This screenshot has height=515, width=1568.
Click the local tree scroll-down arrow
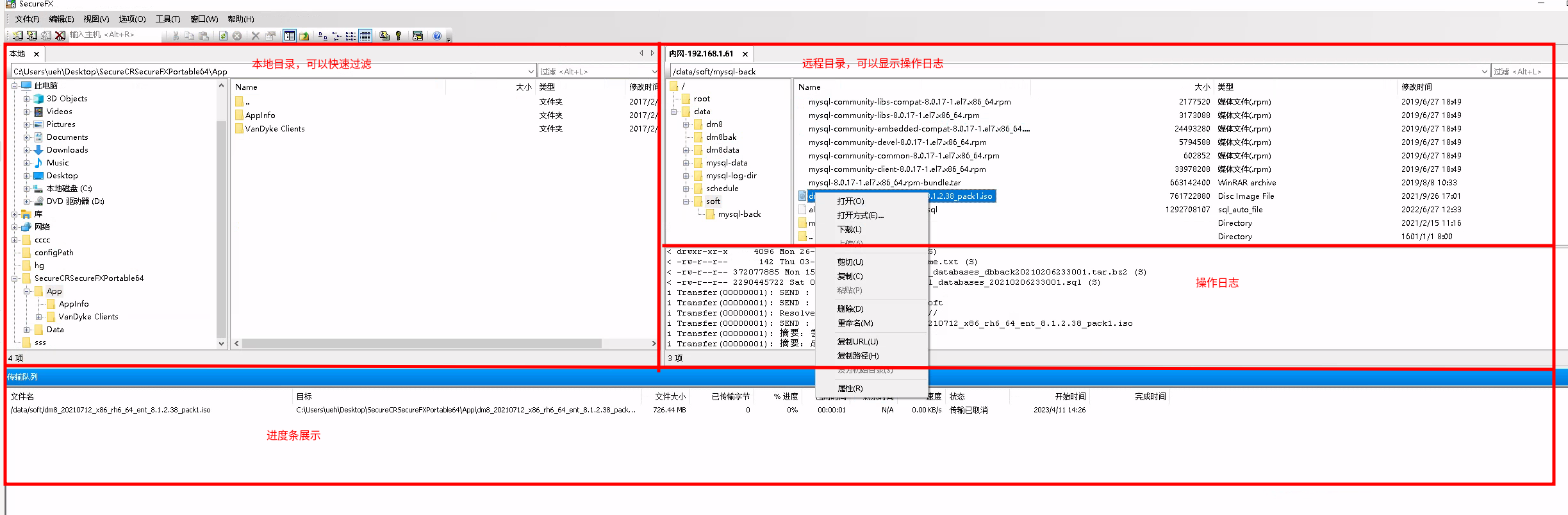(221, 343)
